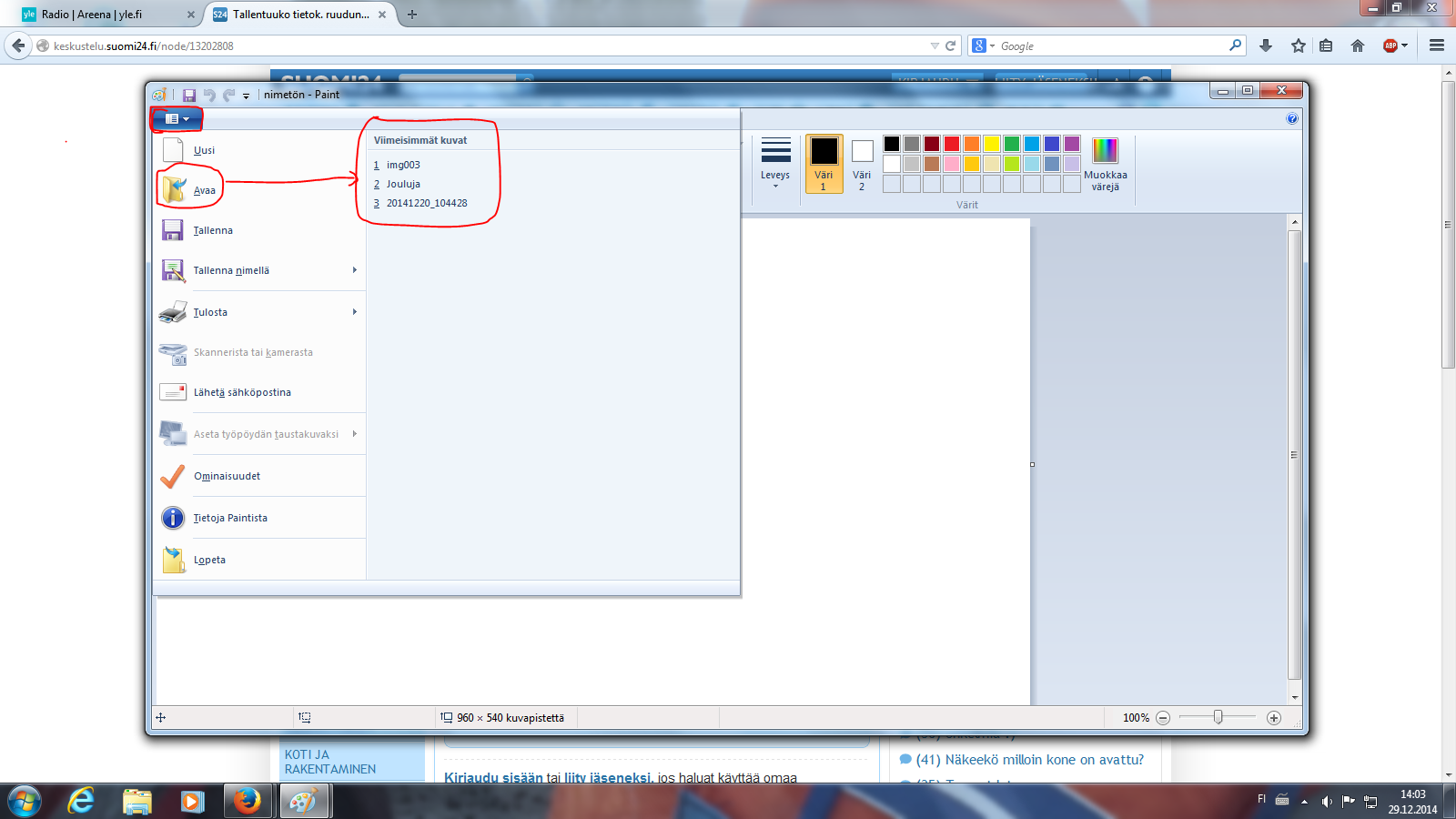Select Väri 1 color box
This screenshot has width=1456, height=819.
[824, 164]
